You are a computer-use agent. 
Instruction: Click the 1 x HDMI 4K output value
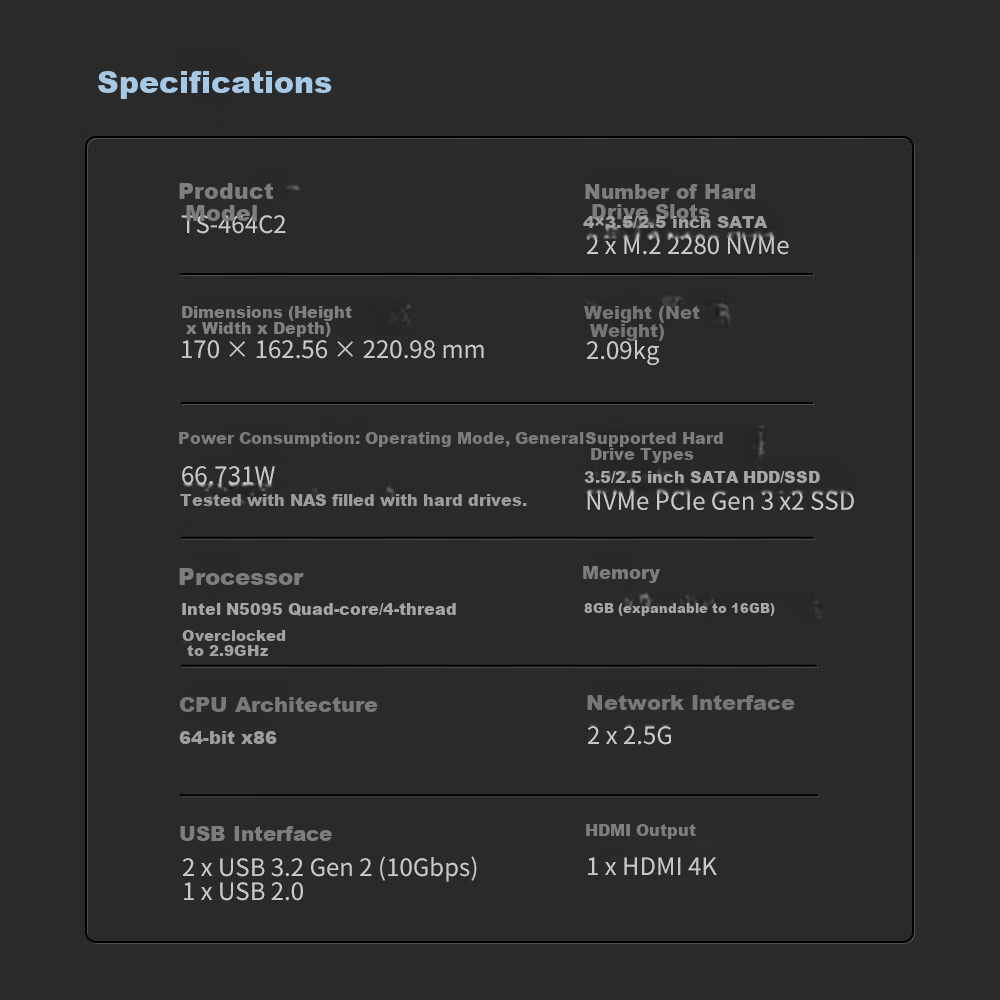651,867
